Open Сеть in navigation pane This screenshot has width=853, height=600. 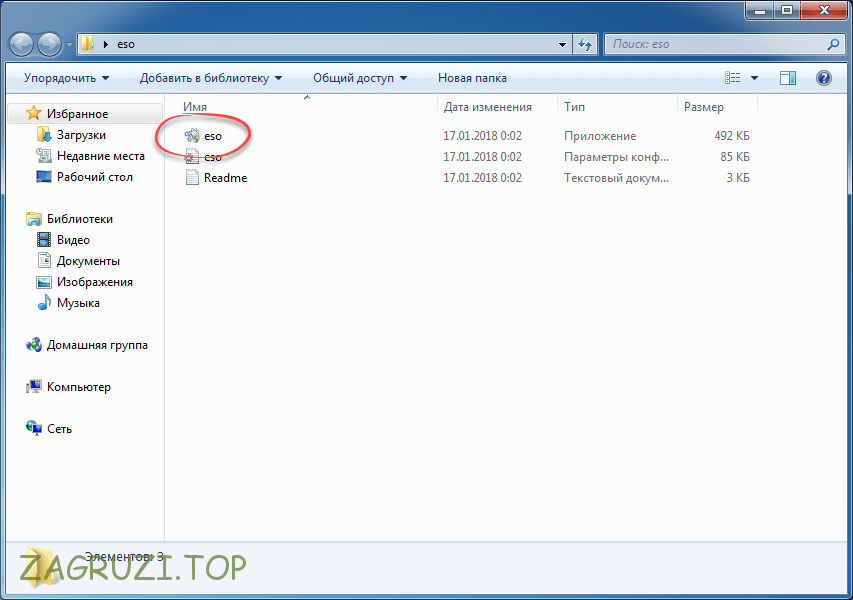[59, 429]
